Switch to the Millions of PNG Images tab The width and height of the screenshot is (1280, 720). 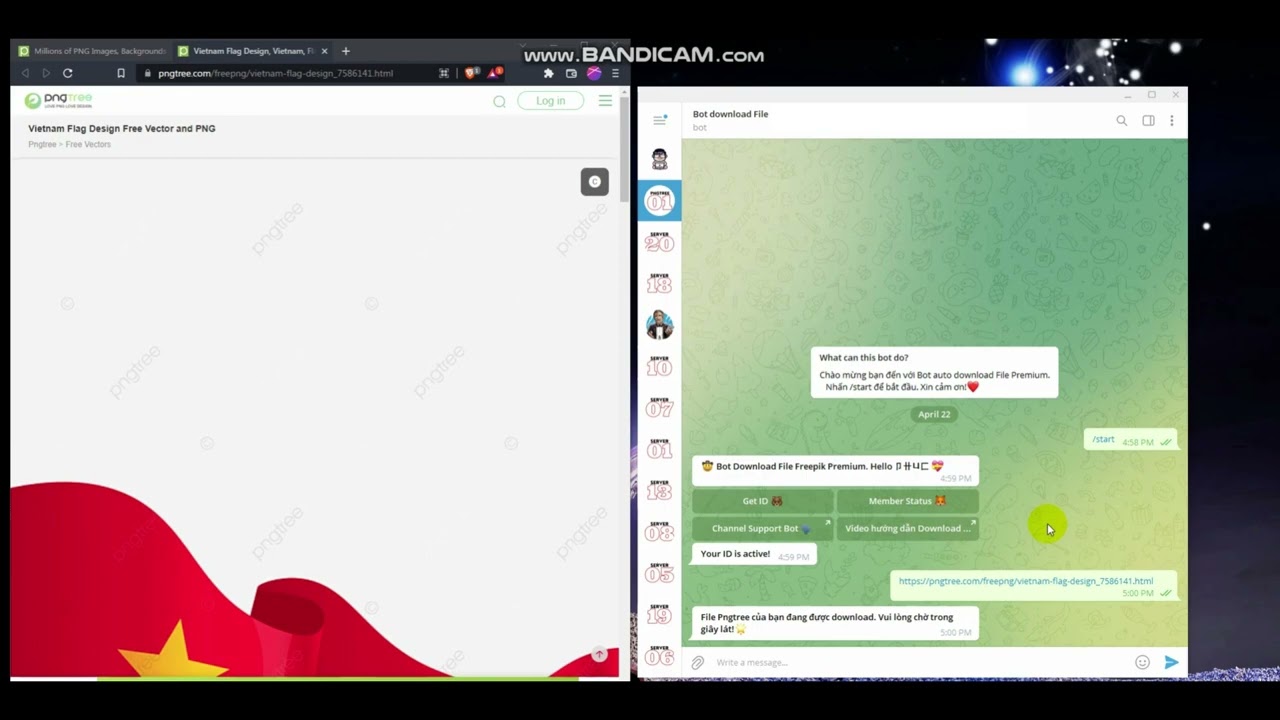click(x=92, y=51)
